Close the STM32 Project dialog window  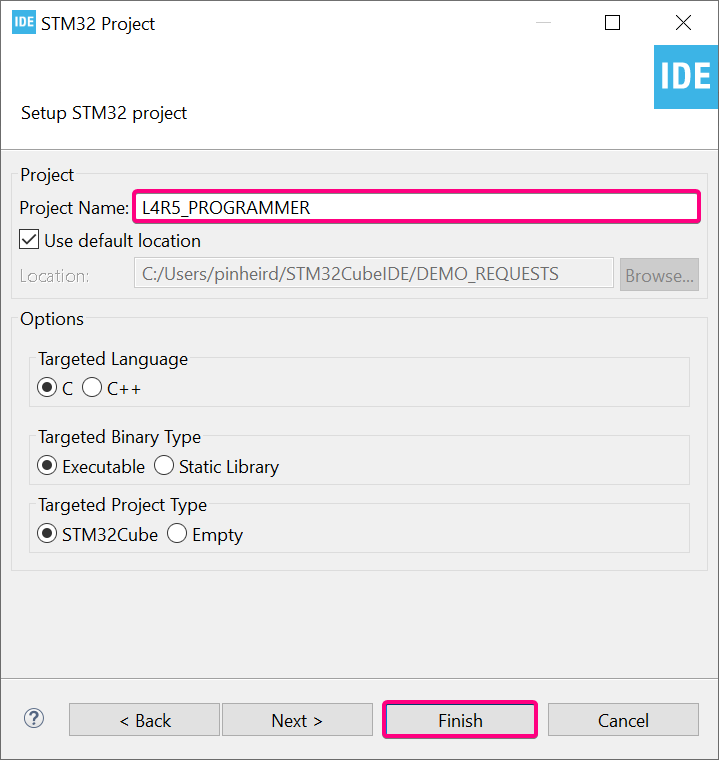coord(684,22)
